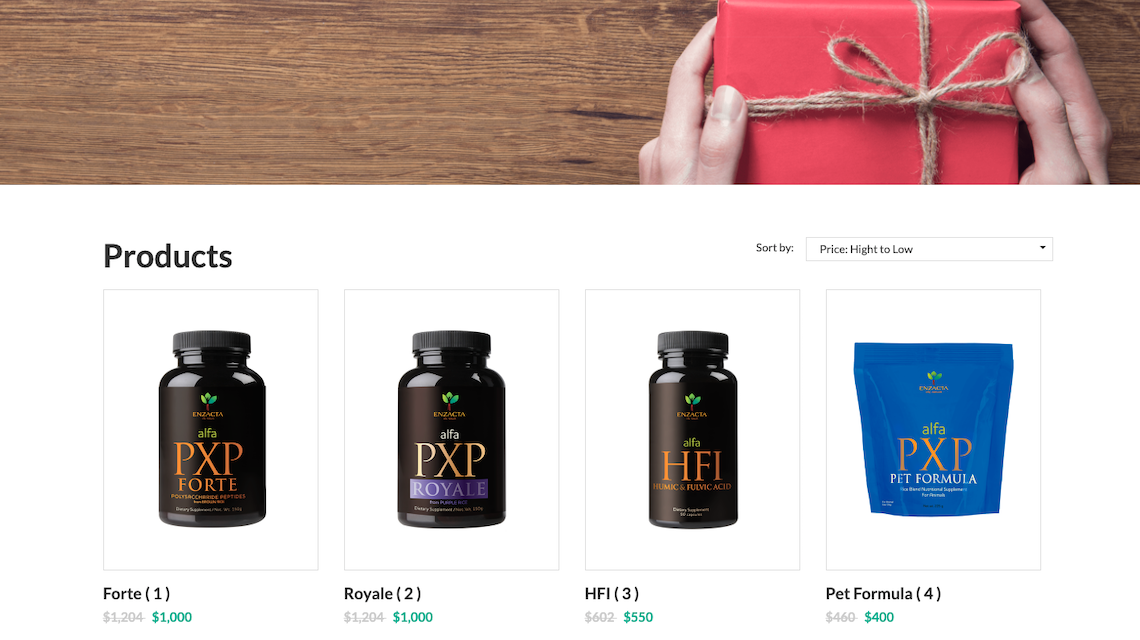Click the Royale ( 2 ) product title
The width and height of the screenshot is (1140, 640).
[382, 593]
